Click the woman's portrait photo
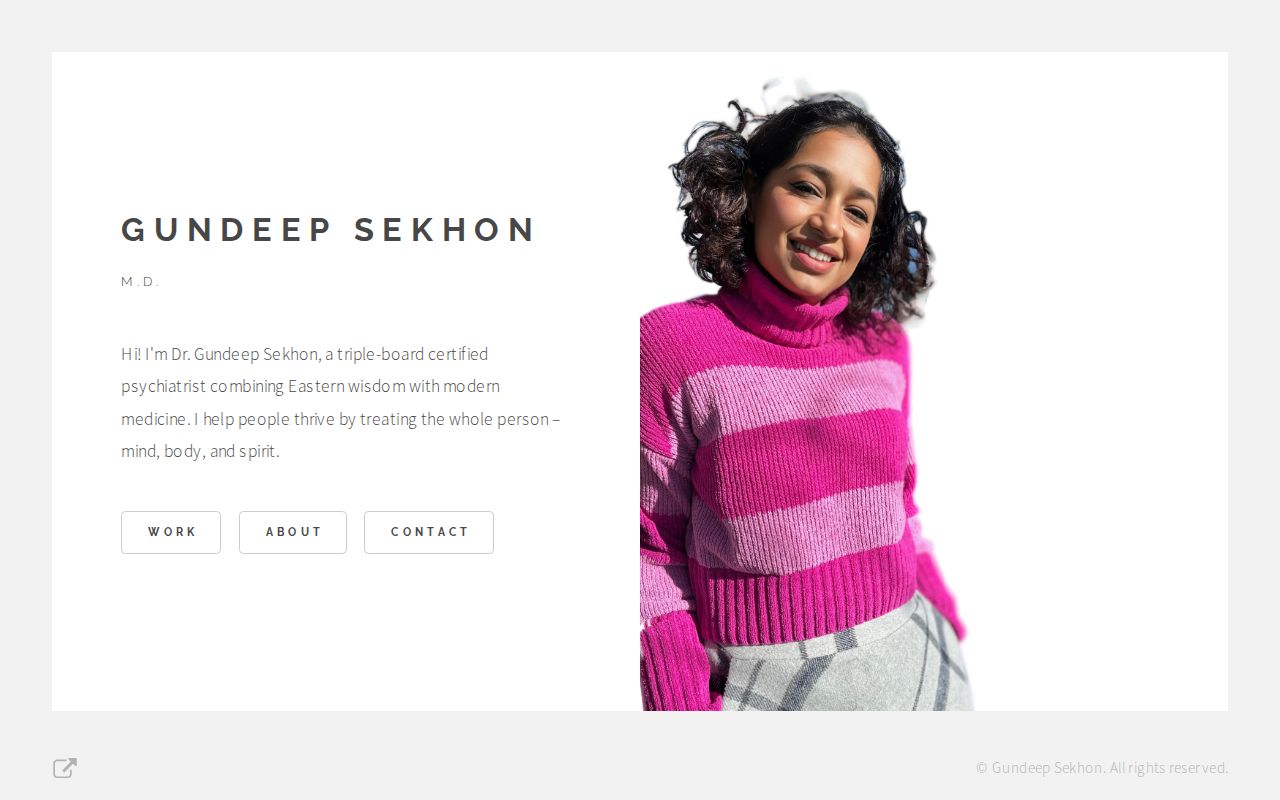Viewport: 1280px width, 800px height. [x=806, y=394]
